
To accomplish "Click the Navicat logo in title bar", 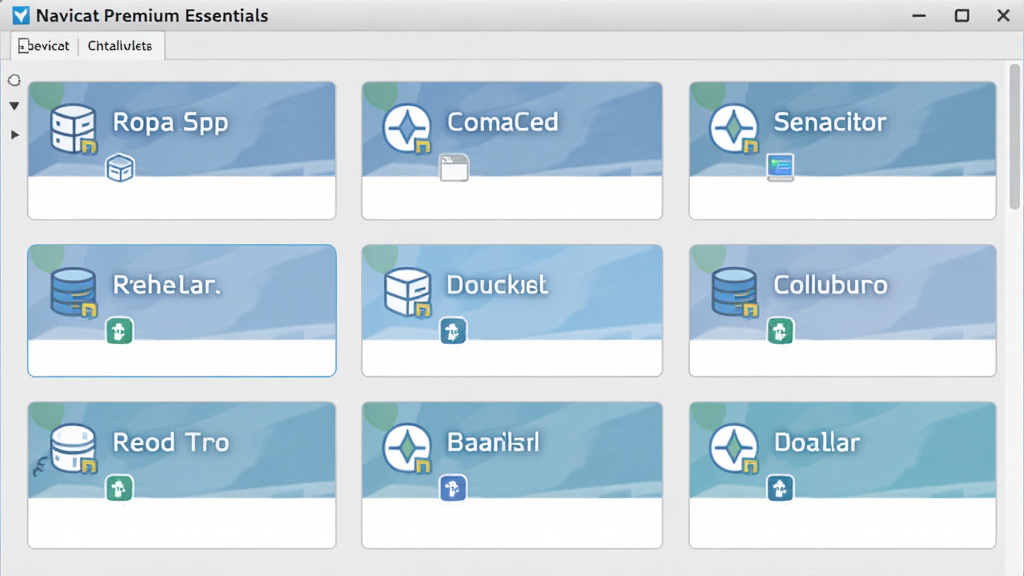I will [x=21, y=15].
